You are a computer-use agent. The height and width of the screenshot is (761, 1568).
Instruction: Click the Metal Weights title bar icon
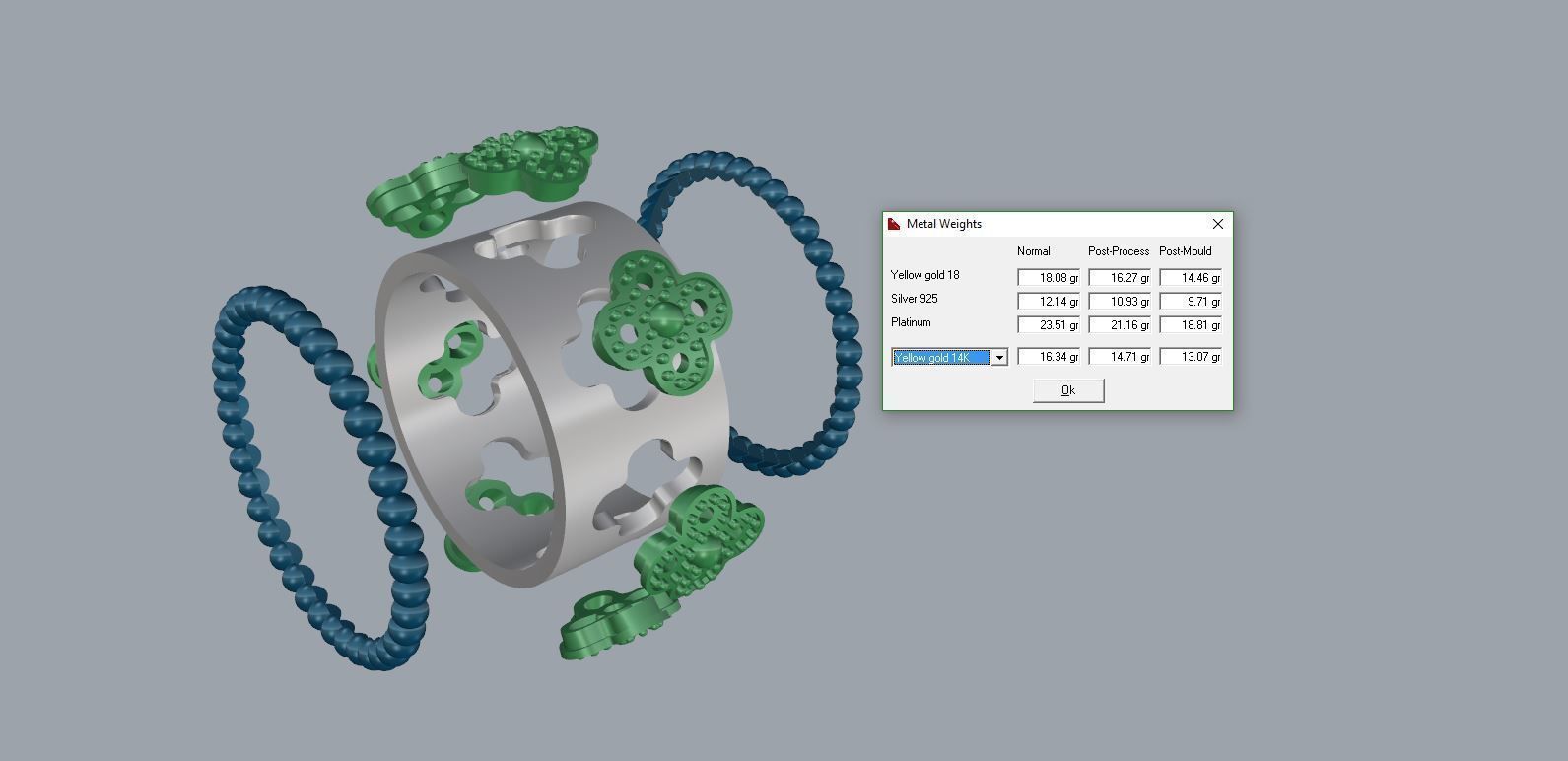tap(894, 224)
